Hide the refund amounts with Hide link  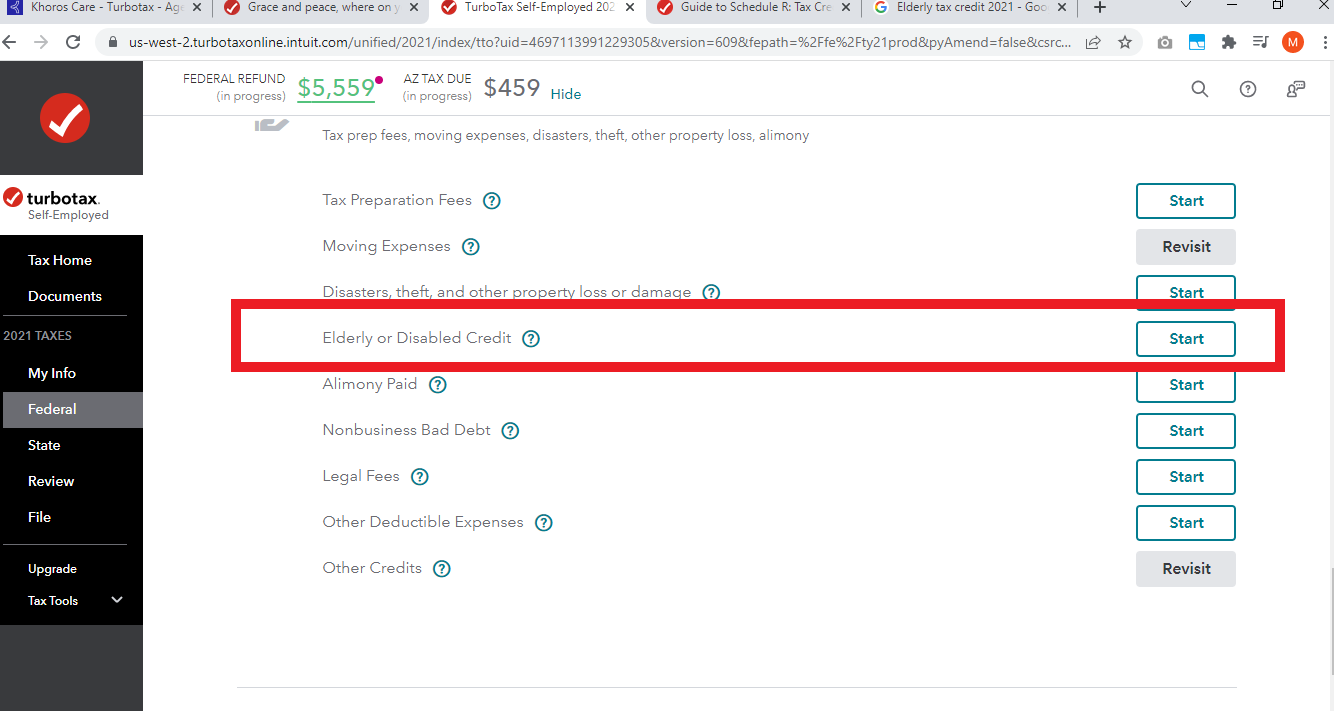pyautogui.click(x=566, y=94)
